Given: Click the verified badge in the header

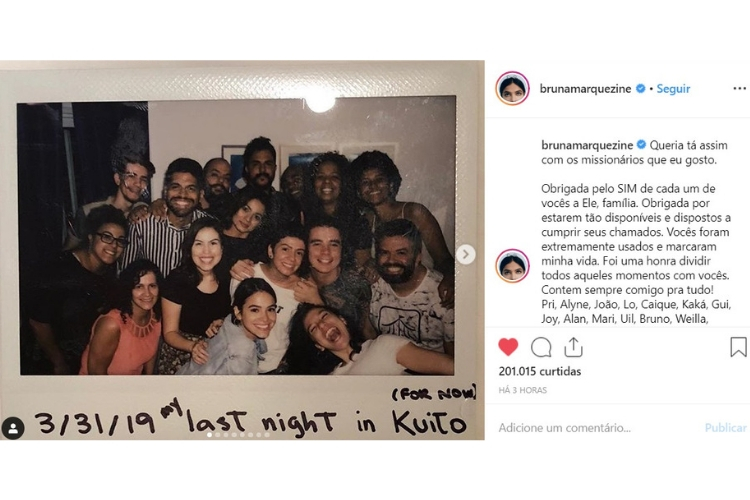Looking at the screenshot, I should click(x=640, y=89).
